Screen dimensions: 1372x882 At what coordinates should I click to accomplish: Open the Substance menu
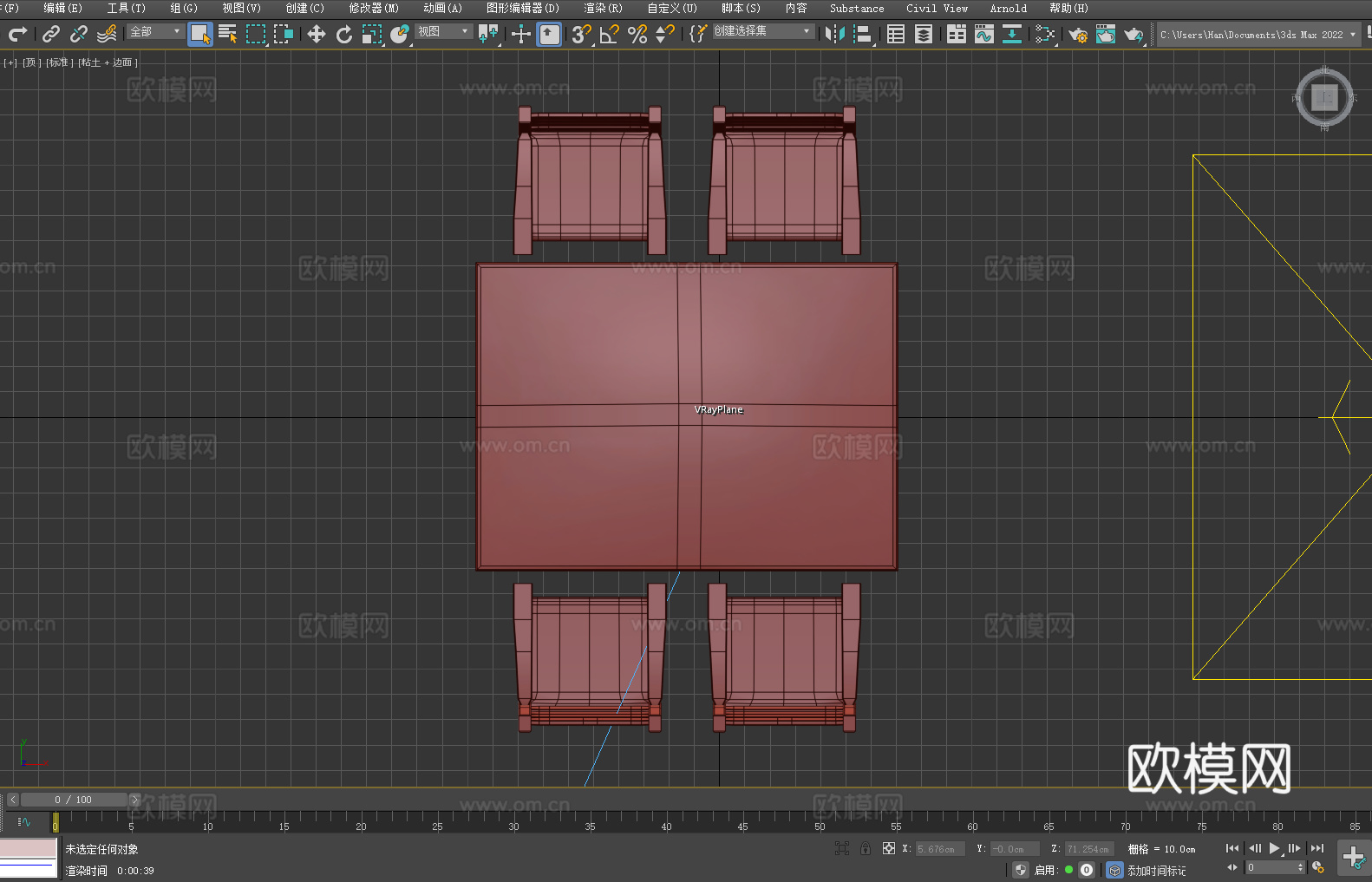(x=857, y=8)
